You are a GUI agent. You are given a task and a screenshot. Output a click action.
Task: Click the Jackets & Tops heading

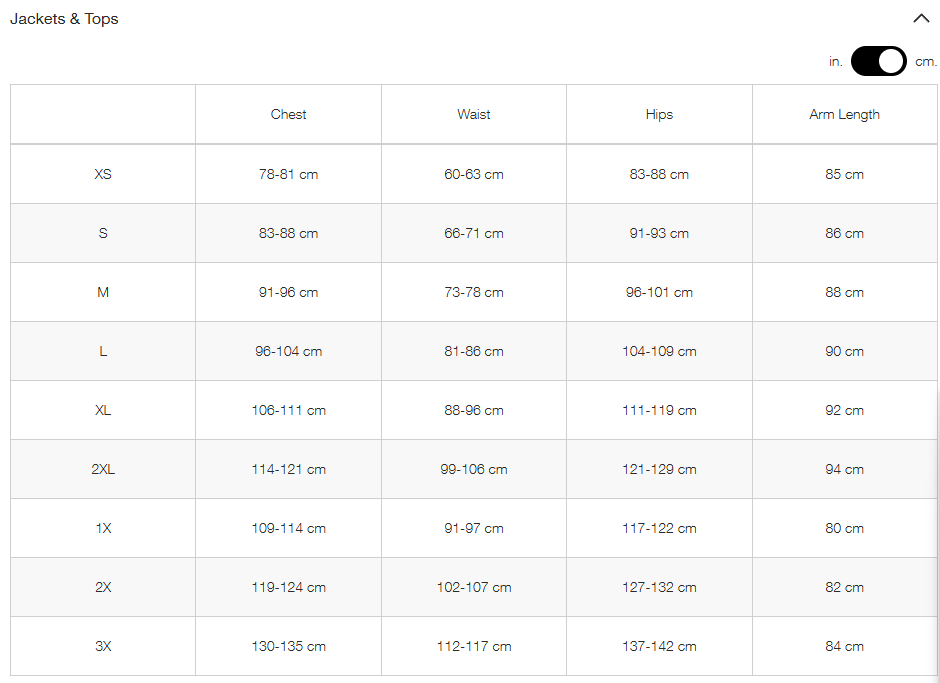tap(64, 19)
